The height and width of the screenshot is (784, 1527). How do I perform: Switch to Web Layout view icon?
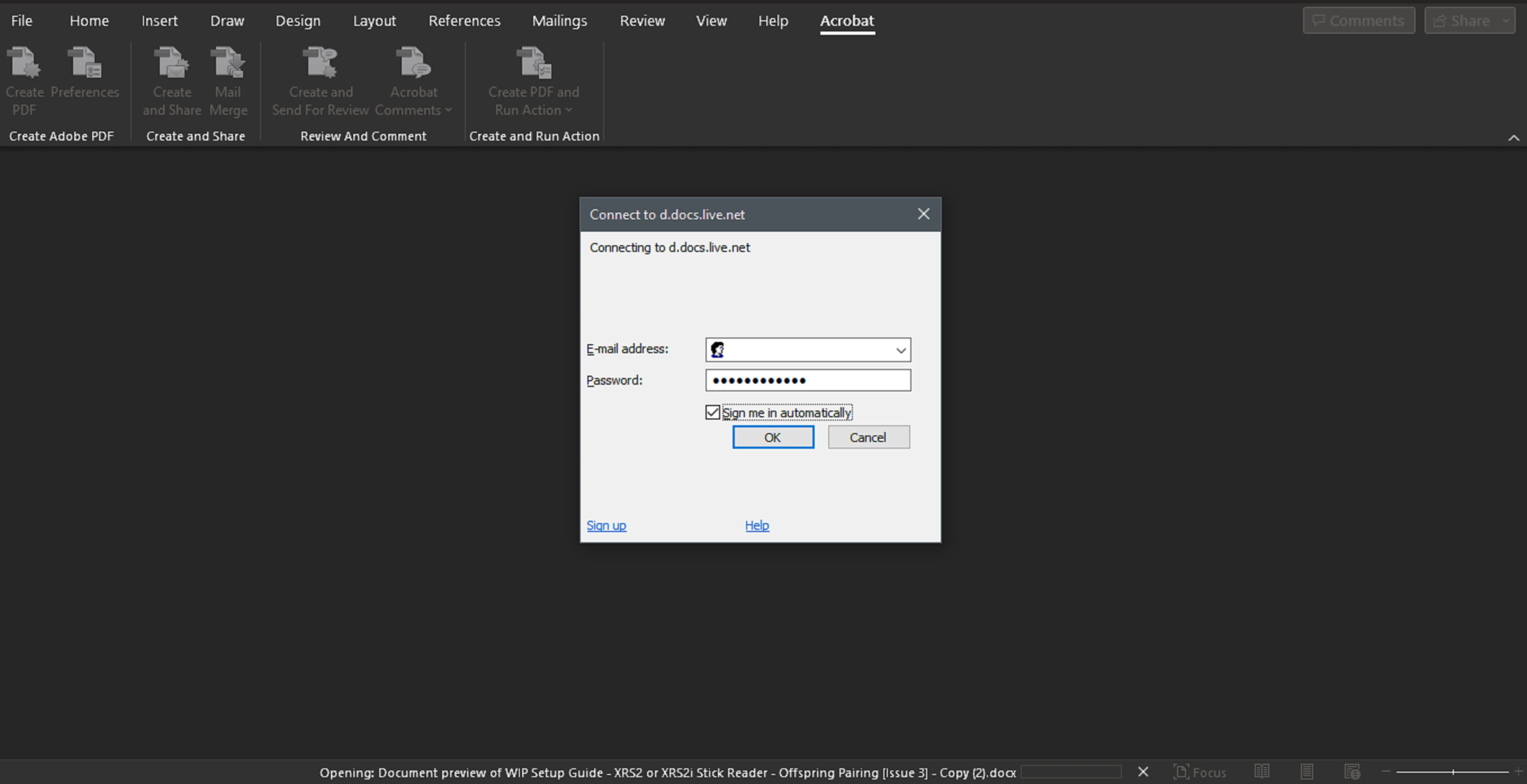tap(1352, 772)
